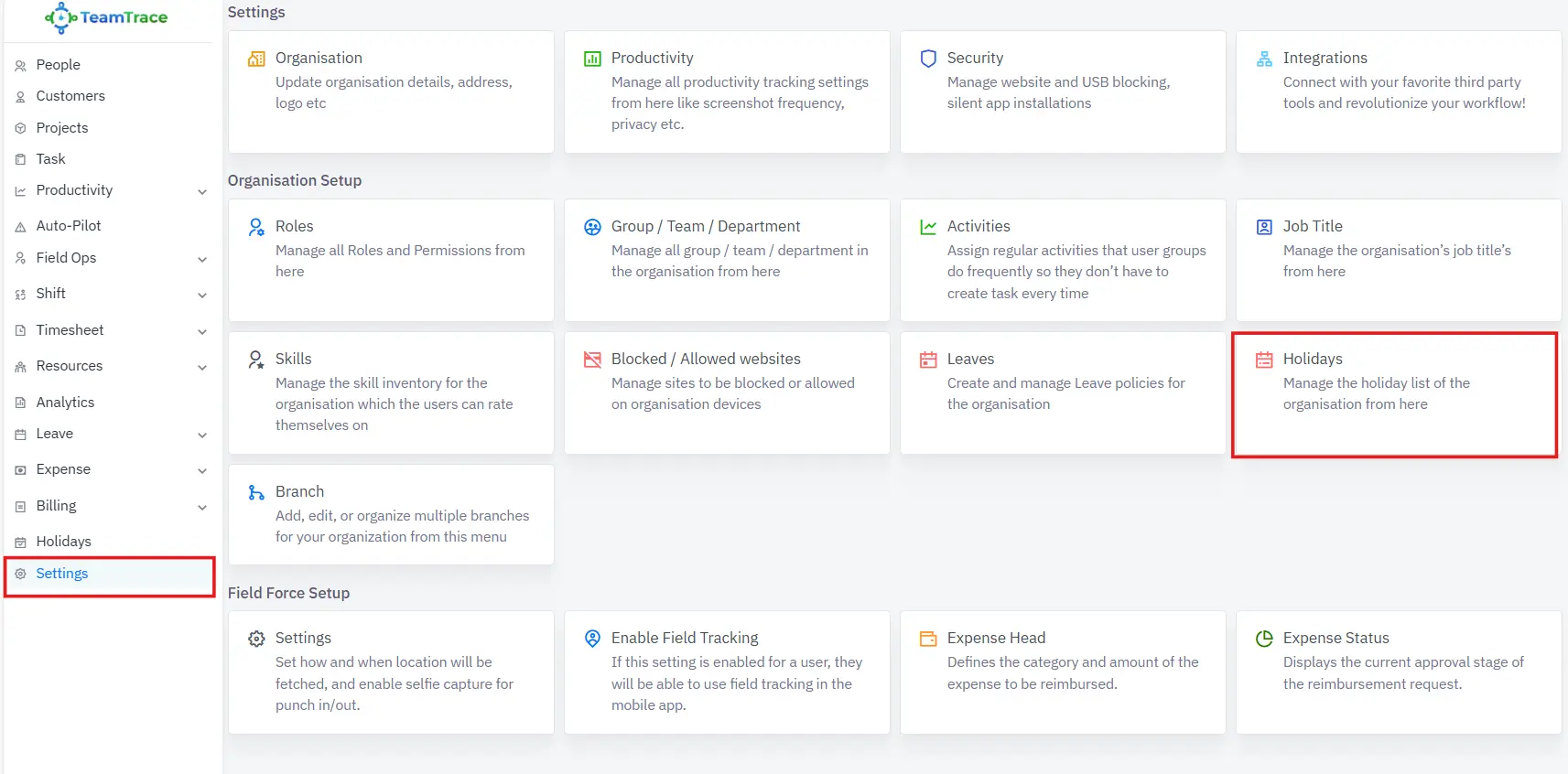Click the Blocked websites icon
Screen dimensions: 1568x774
[592, 360]
